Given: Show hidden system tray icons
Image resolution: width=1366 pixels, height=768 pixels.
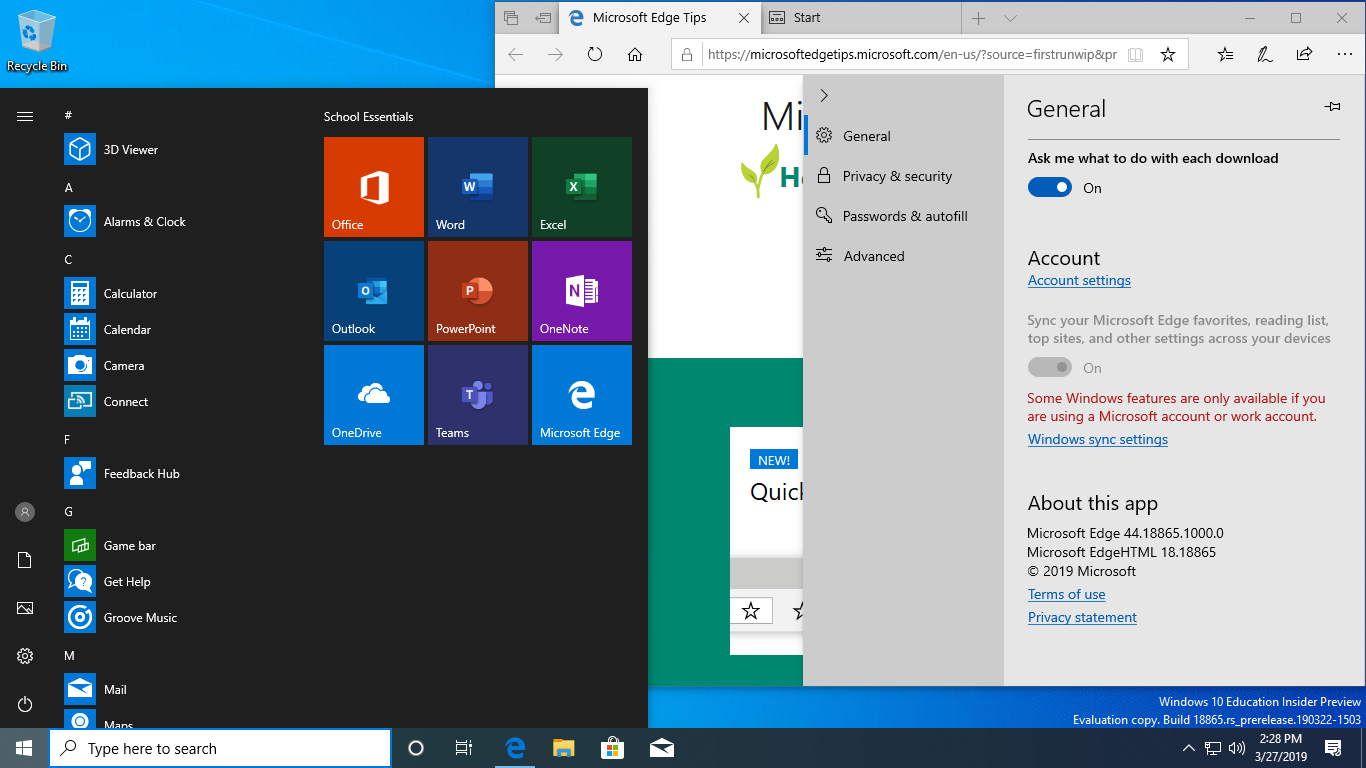Looking at the screenshot, I should [1189, 748].
